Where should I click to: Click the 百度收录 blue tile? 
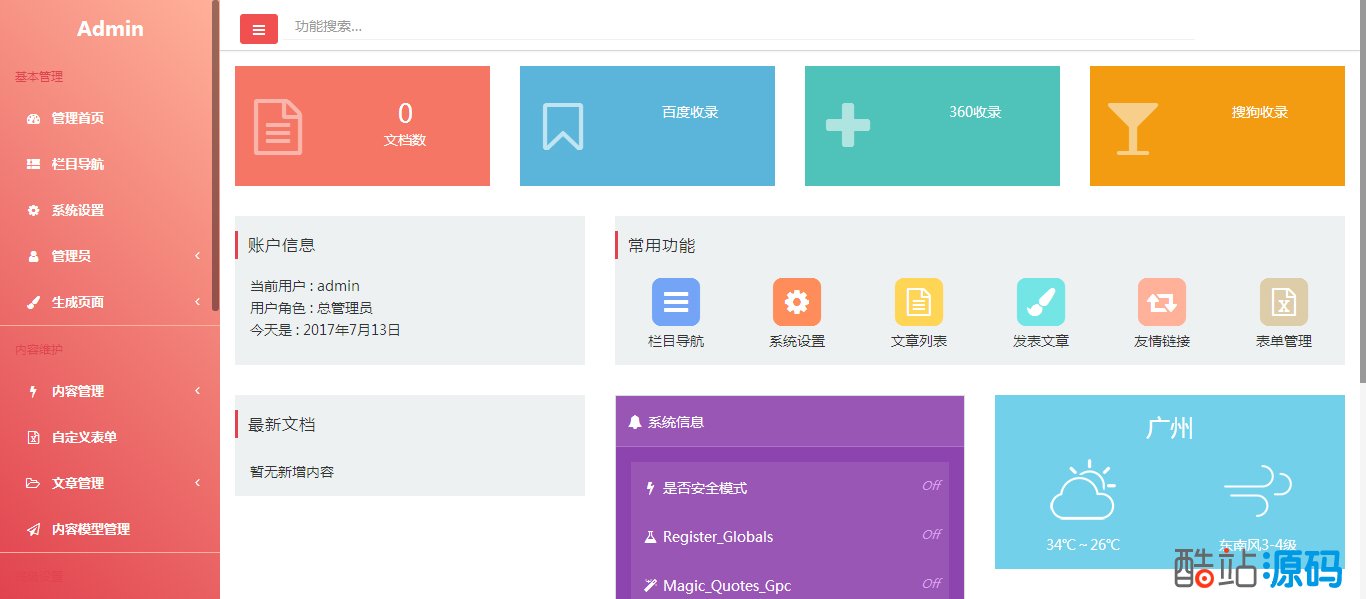pyautogui.click(x=647, y=126)
